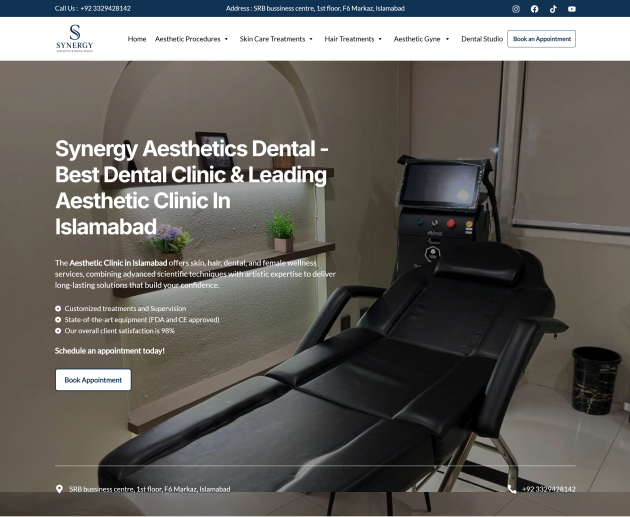Visit the TikTok icon link
This screenshot has width=630, height=517.
point(553,8)
